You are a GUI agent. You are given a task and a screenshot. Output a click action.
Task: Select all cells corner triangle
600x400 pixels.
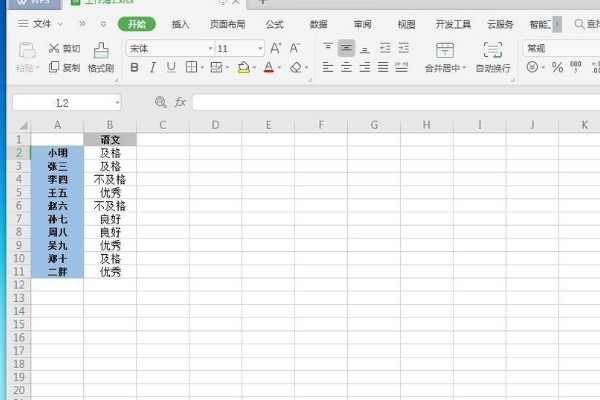(x=23, y=125)
